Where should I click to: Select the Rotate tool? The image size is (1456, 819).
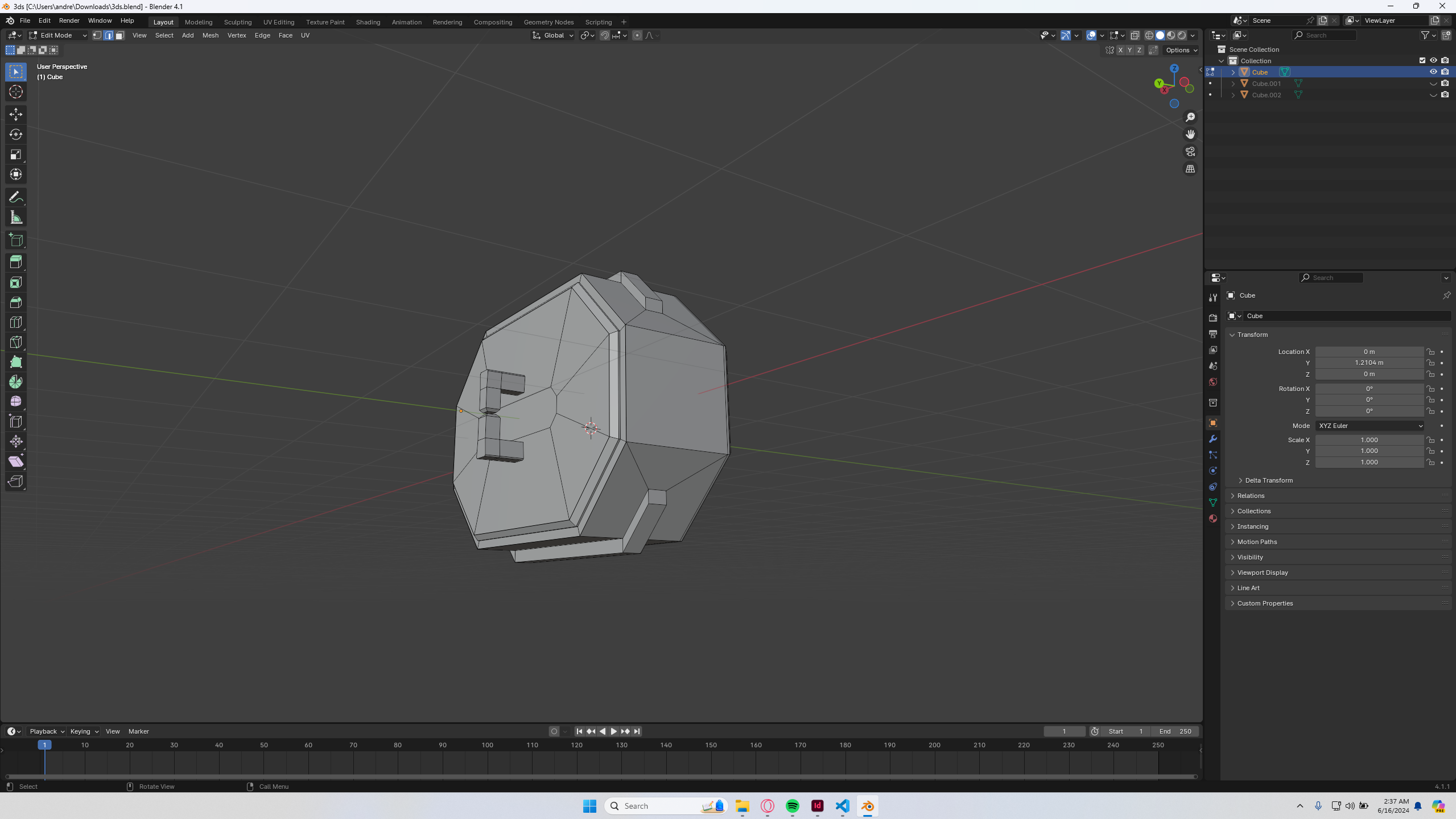tap(16, 134)
